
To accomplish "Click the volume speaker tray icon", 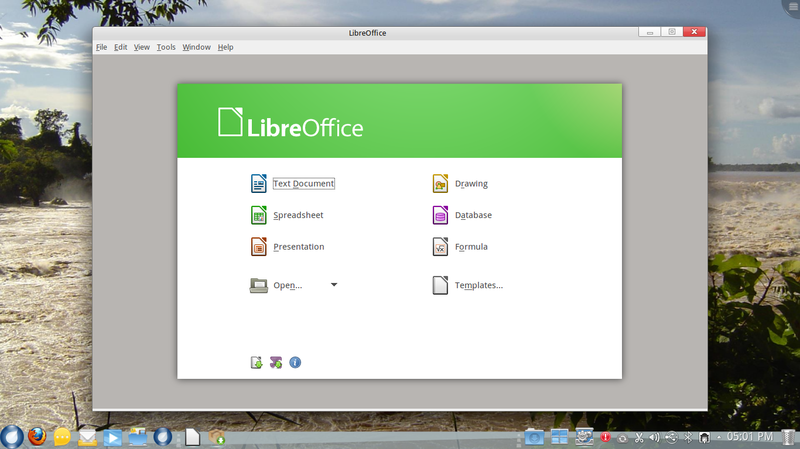I will (x=654, y=437).
